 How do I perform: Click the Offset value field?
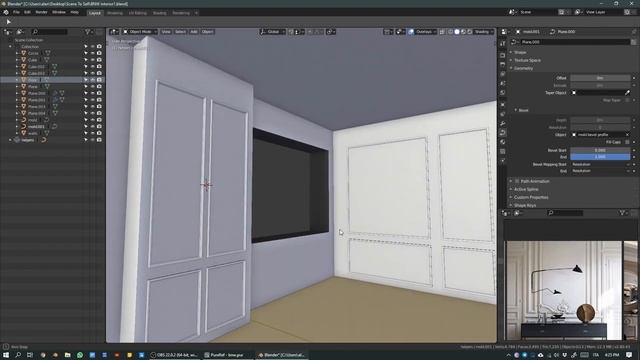click(600, 78)
